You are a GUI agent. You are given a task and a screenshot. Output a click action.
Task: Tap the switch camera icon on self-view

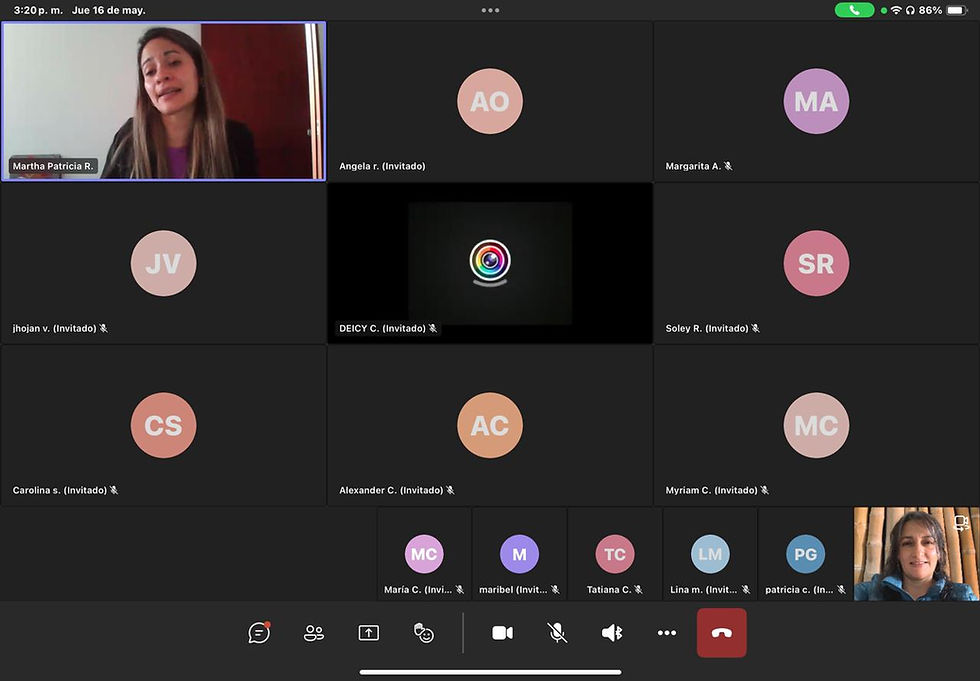click(x=961, y=522)
